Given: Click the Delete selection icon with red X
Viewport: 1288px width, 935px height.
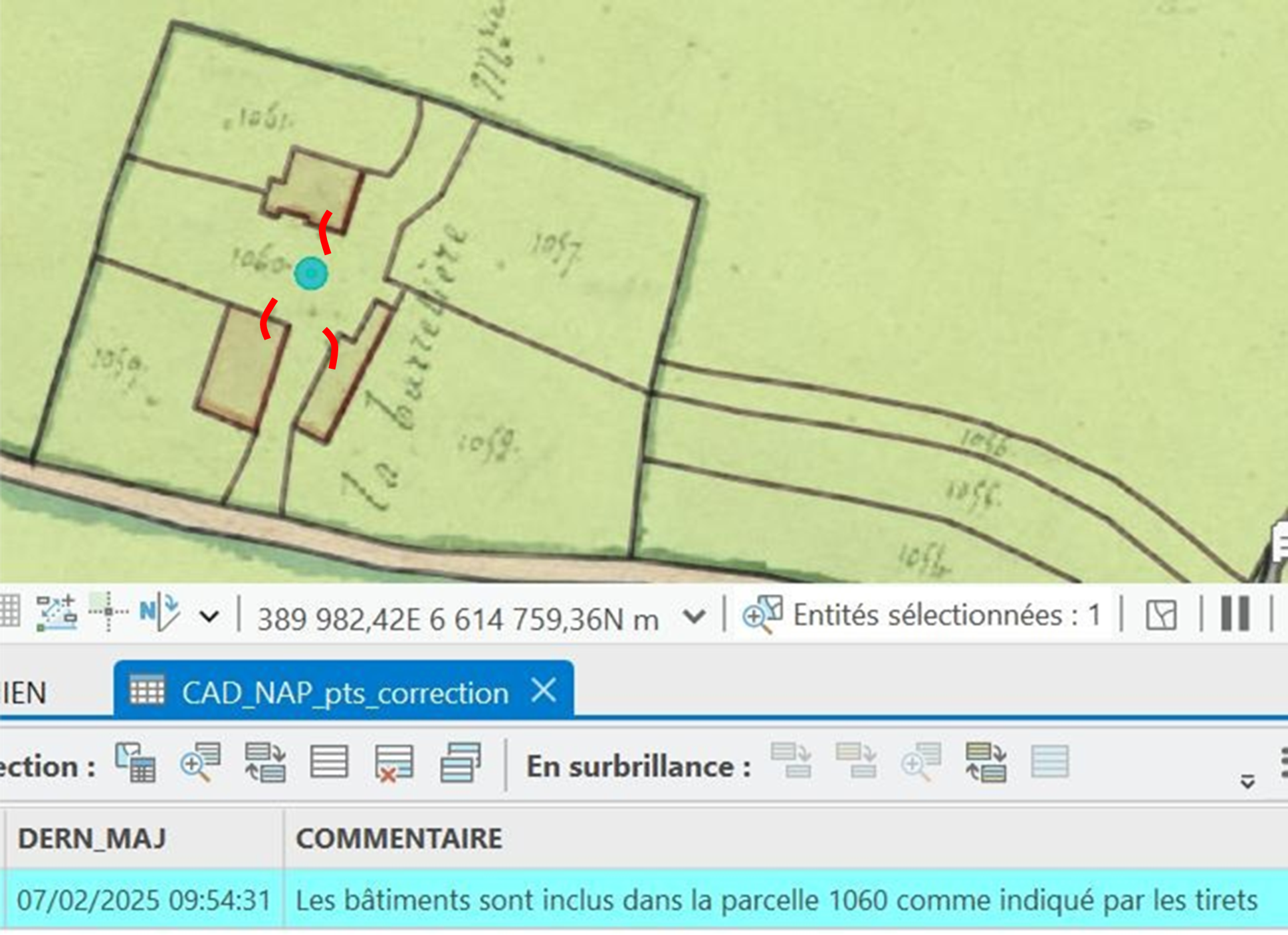Looking at the screenshot, I should (x=393, y=762).
